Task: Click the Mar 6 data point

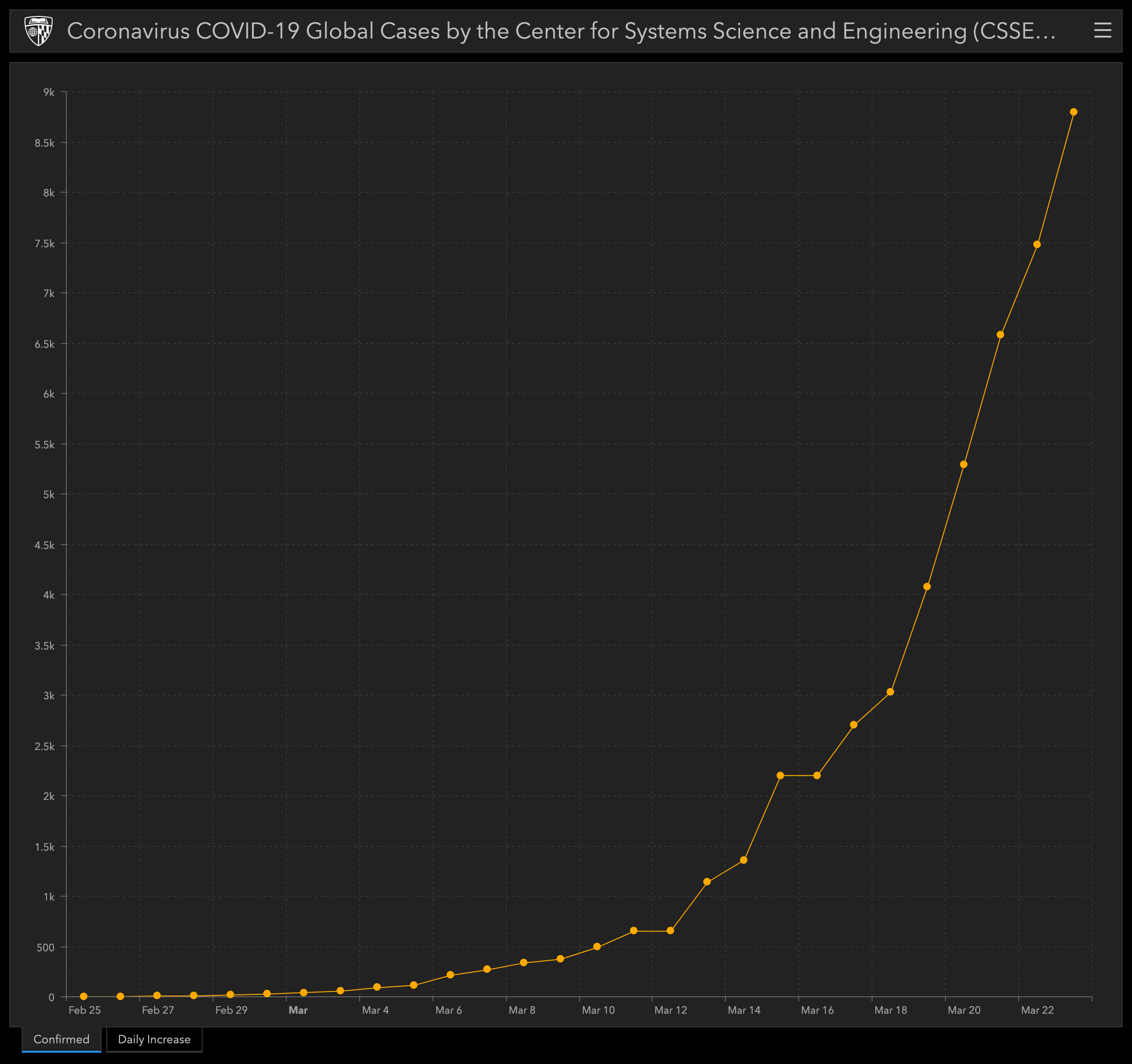Action: click(450, 975)
